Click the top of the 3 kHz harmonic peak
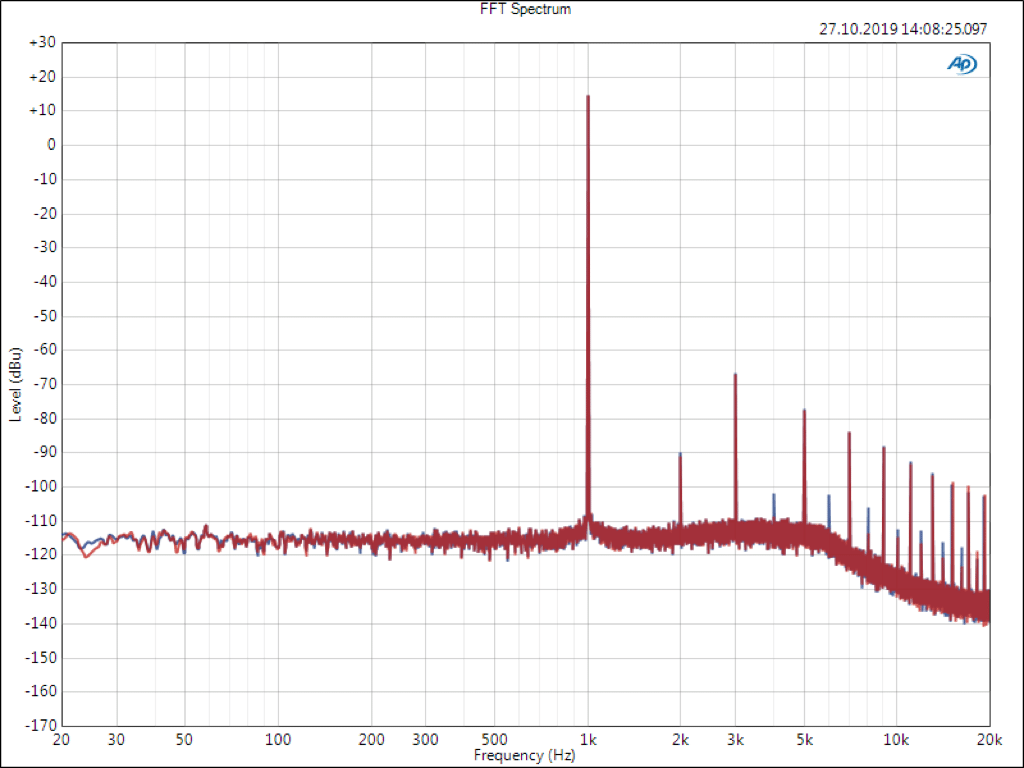 tap(735, 375)
